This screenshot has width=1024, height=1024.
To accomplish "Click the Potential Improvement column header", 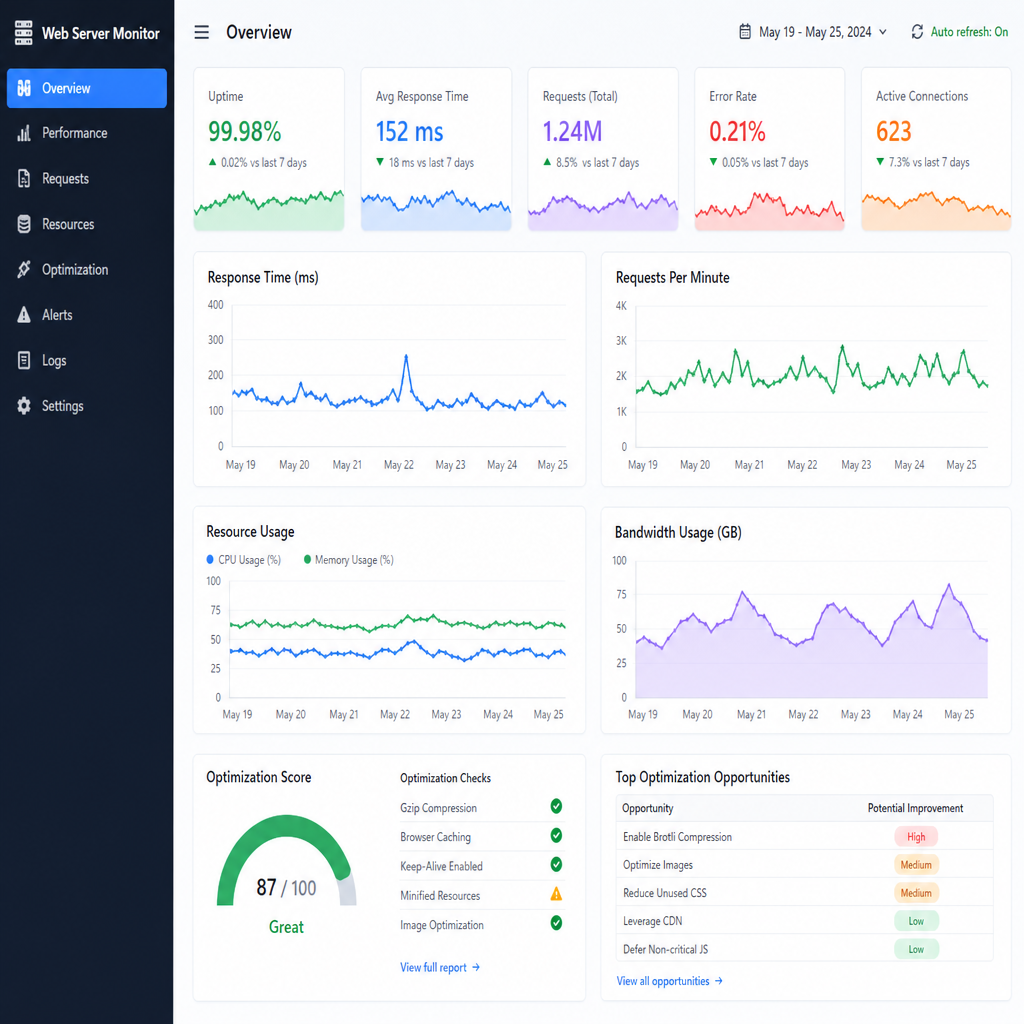I will [x=915, y=808].
